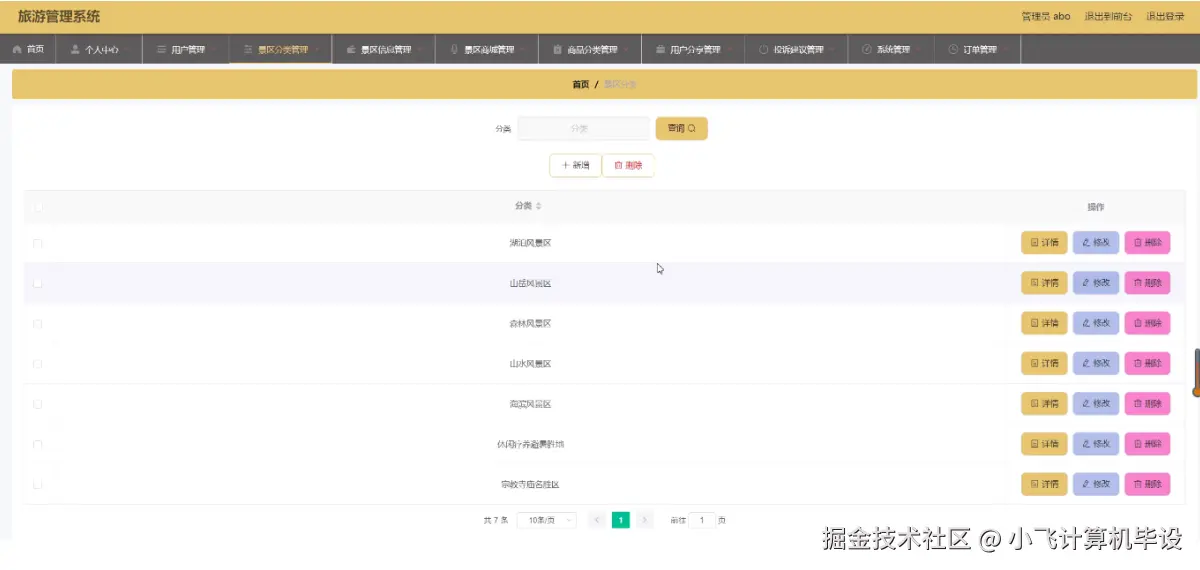This screenshot has width=1200, height=570.
Task: Click 修改 for the 海滨风景区 row
Action: [x=1096, y=404]
